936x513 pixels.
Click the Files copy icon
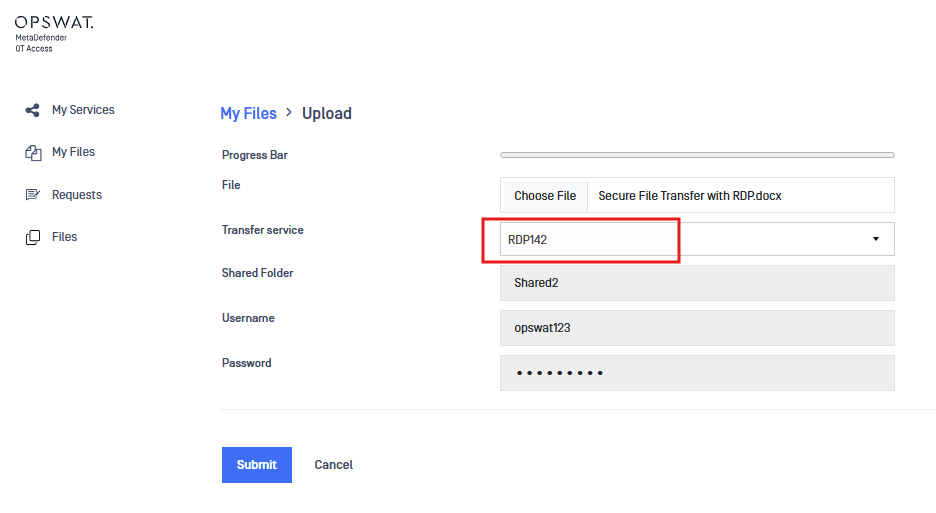[x=32, y=237]
